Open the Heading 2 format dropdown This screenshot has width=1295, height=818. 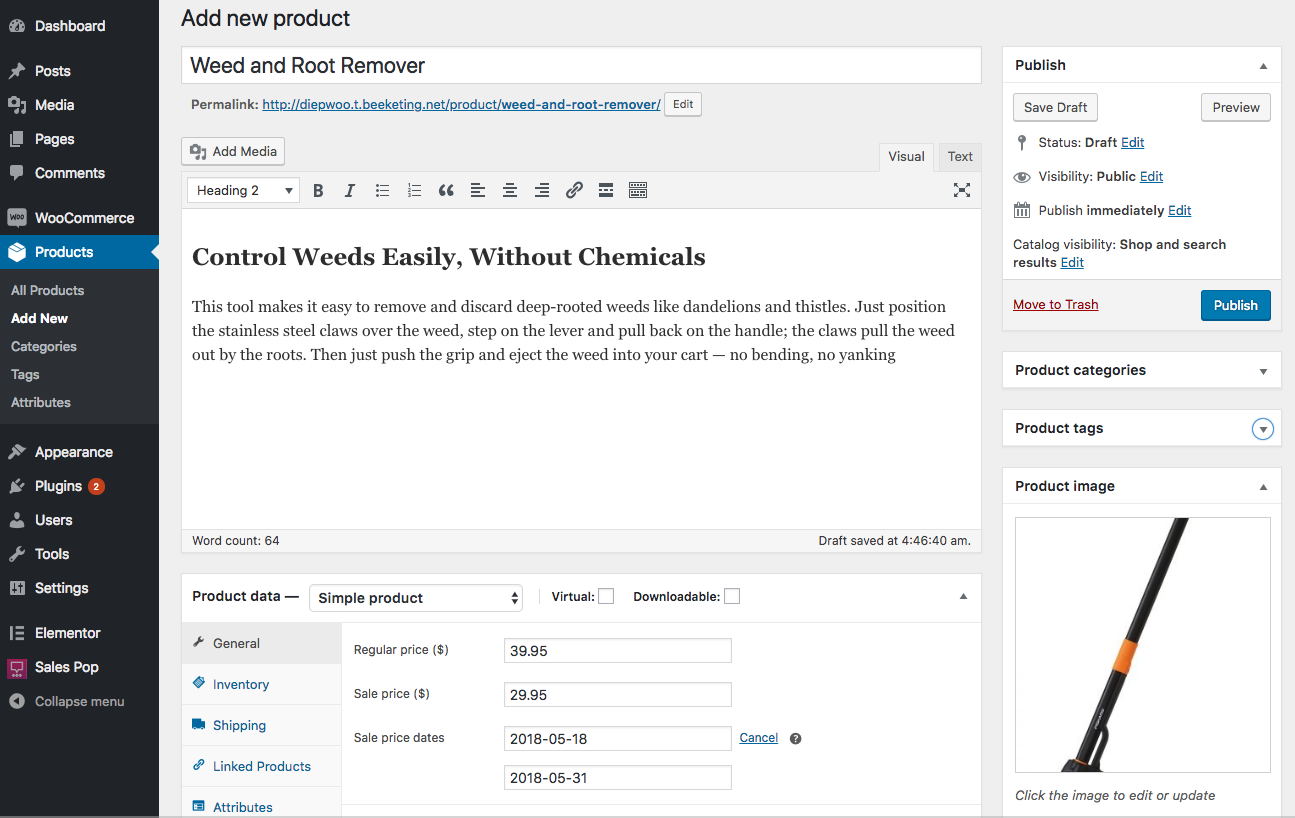coord(244,190)
